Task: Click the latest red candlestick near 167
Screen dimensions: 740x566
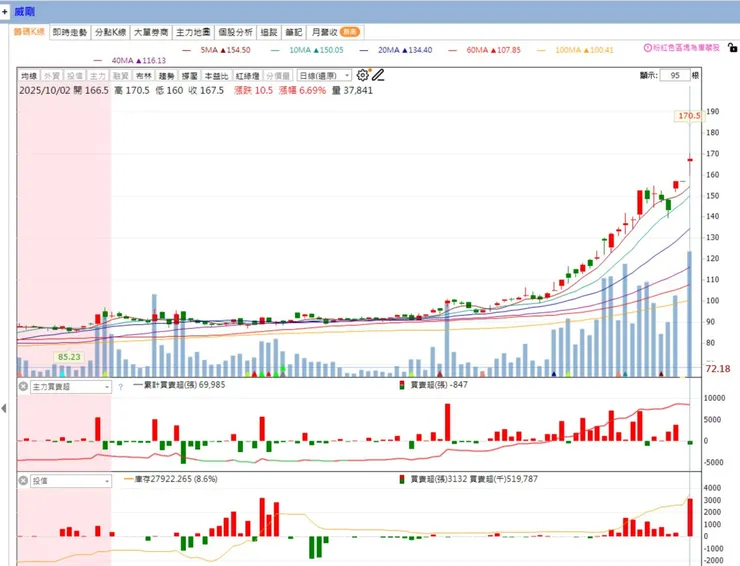Action: point(690,160)
